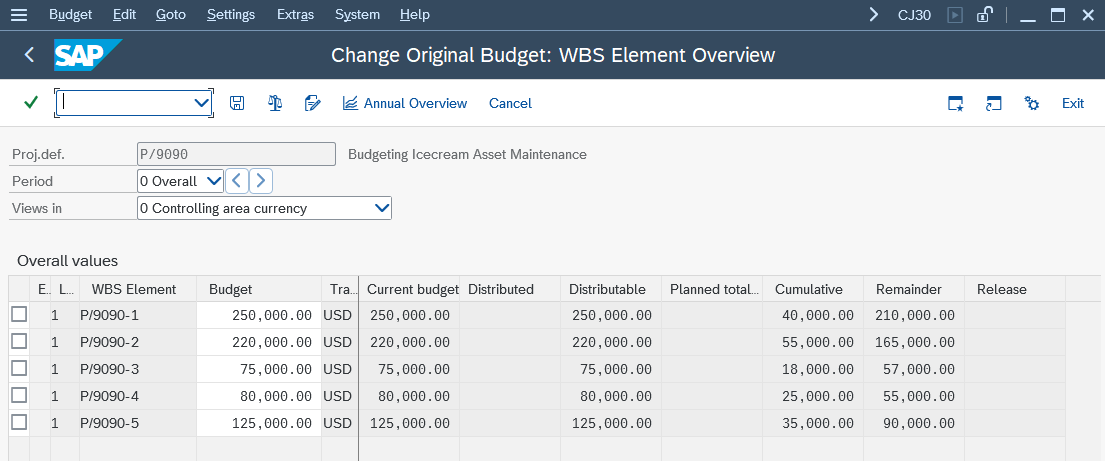Click the Remainder column header

(913, 289)
